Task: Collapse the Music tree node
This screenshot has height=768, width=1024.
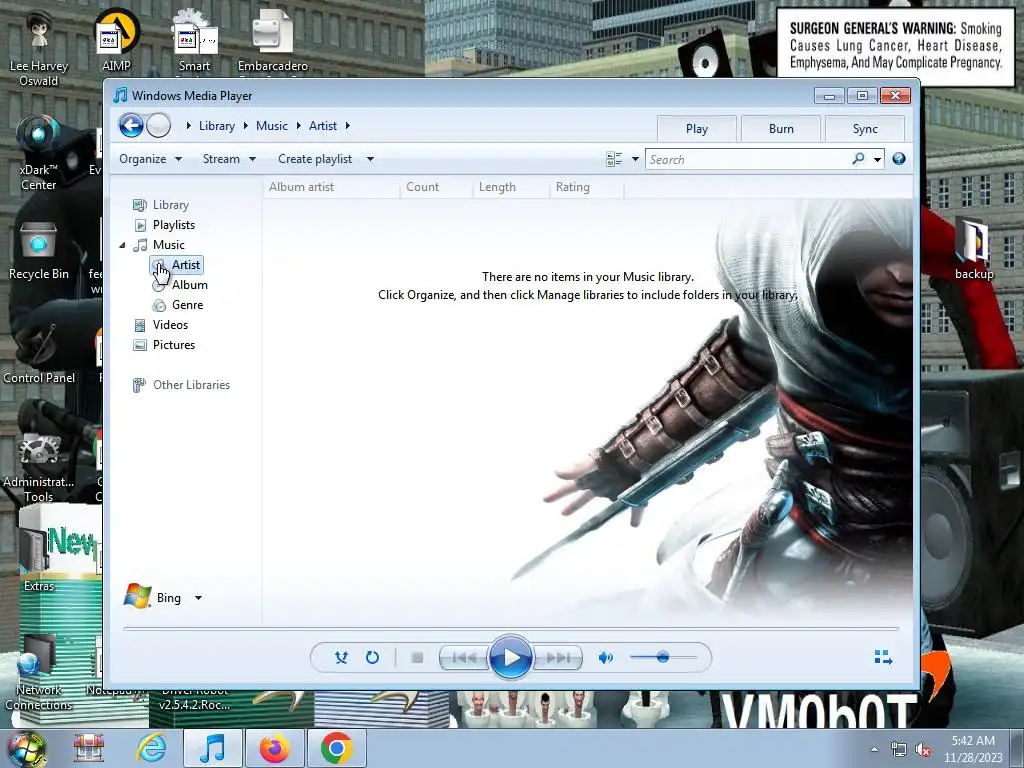Action: click(x=122, y=245)
